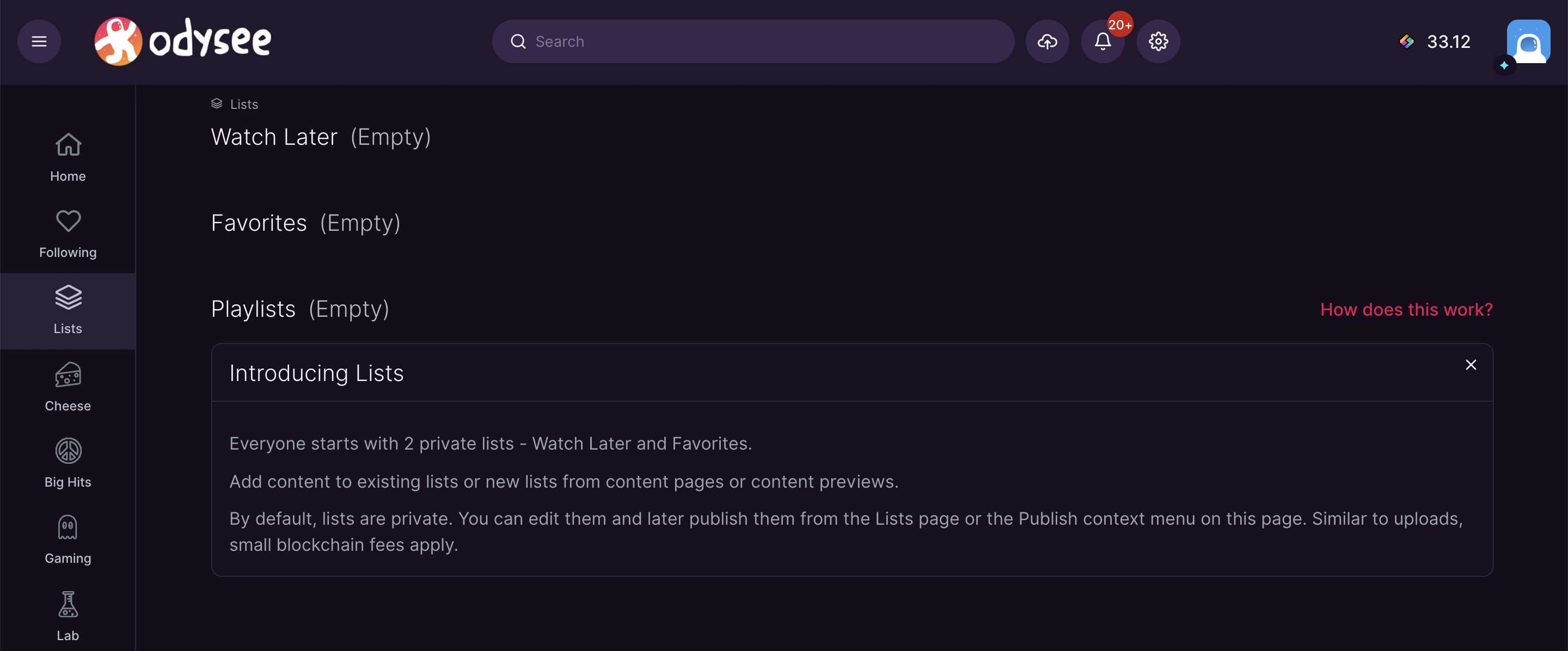Click the How does this work? link
Image resolution: width=1568 pixels, height=651 pixels.
click(x=1406, y=310)
